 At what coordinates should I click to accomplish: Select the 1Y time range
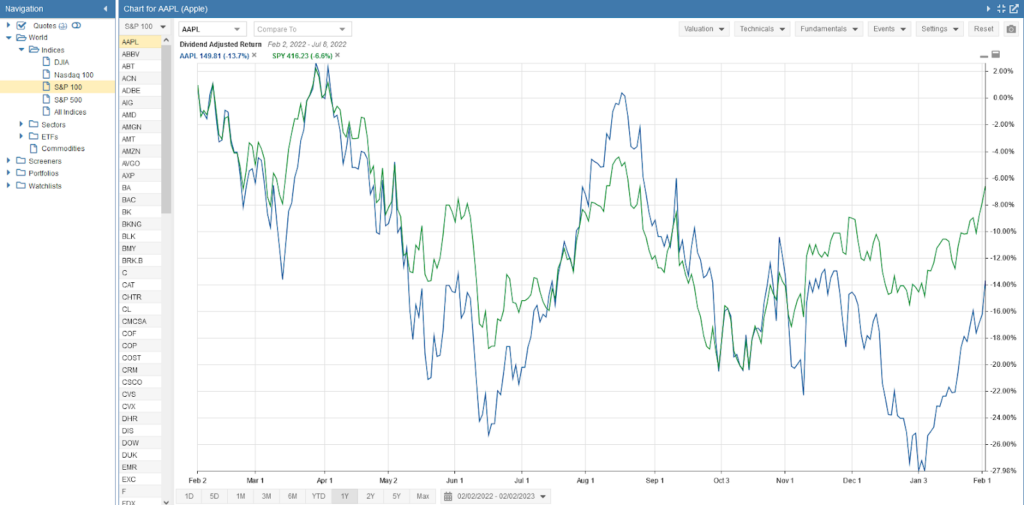[345, 497]
